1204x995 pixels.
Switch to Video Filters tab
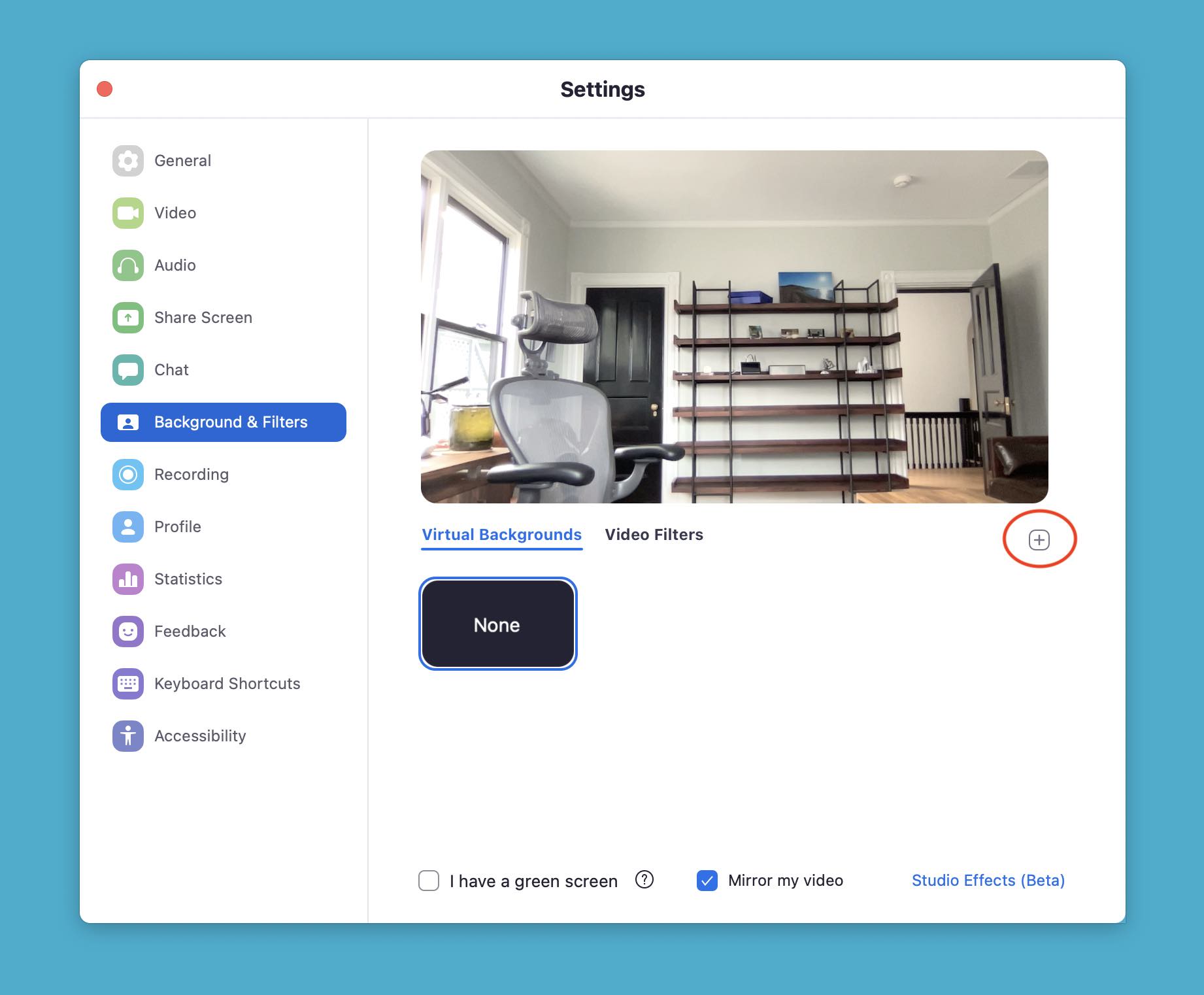click(x=654, y=535)
